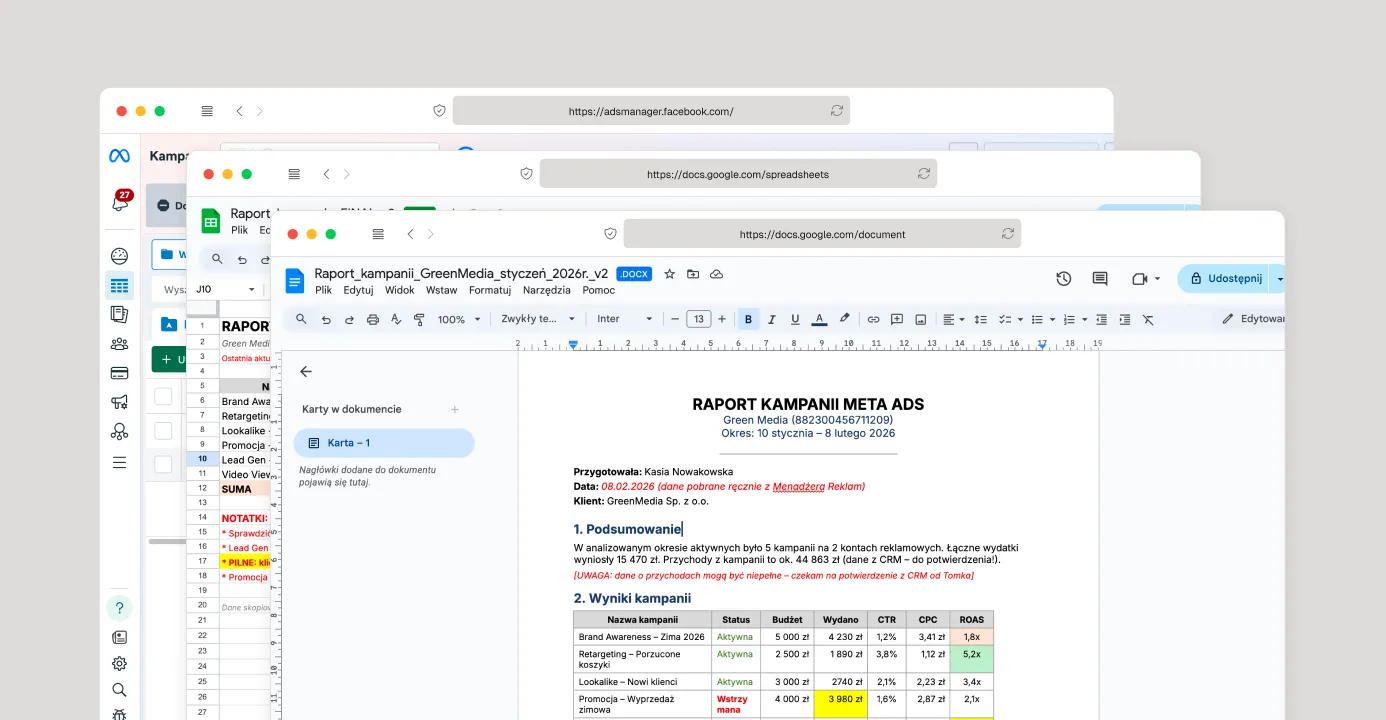
Task: Open the text color swatch
Action: point(819,318)
